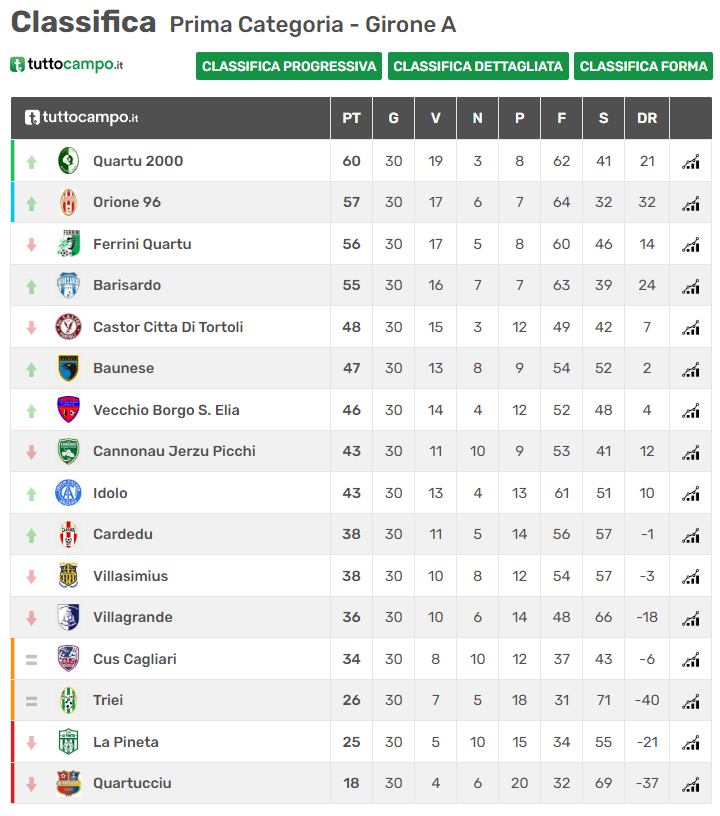This screenshot has width=720, height=816.
Task: Open the Castor Citta Di Tortoli team link
Action: pos(168,327)
